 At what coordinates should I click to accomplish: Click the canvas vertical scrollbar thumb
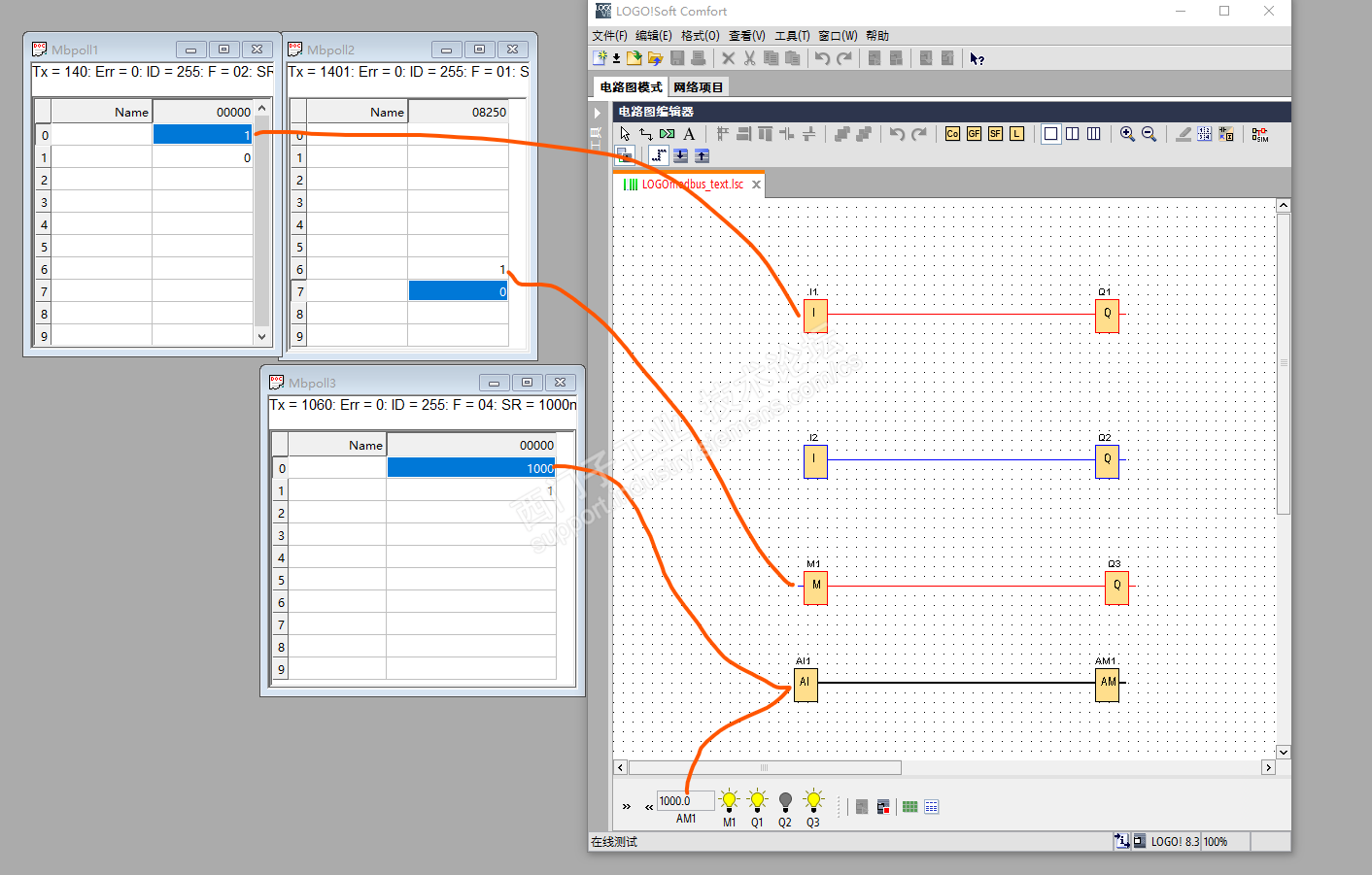coord(1284,364)
